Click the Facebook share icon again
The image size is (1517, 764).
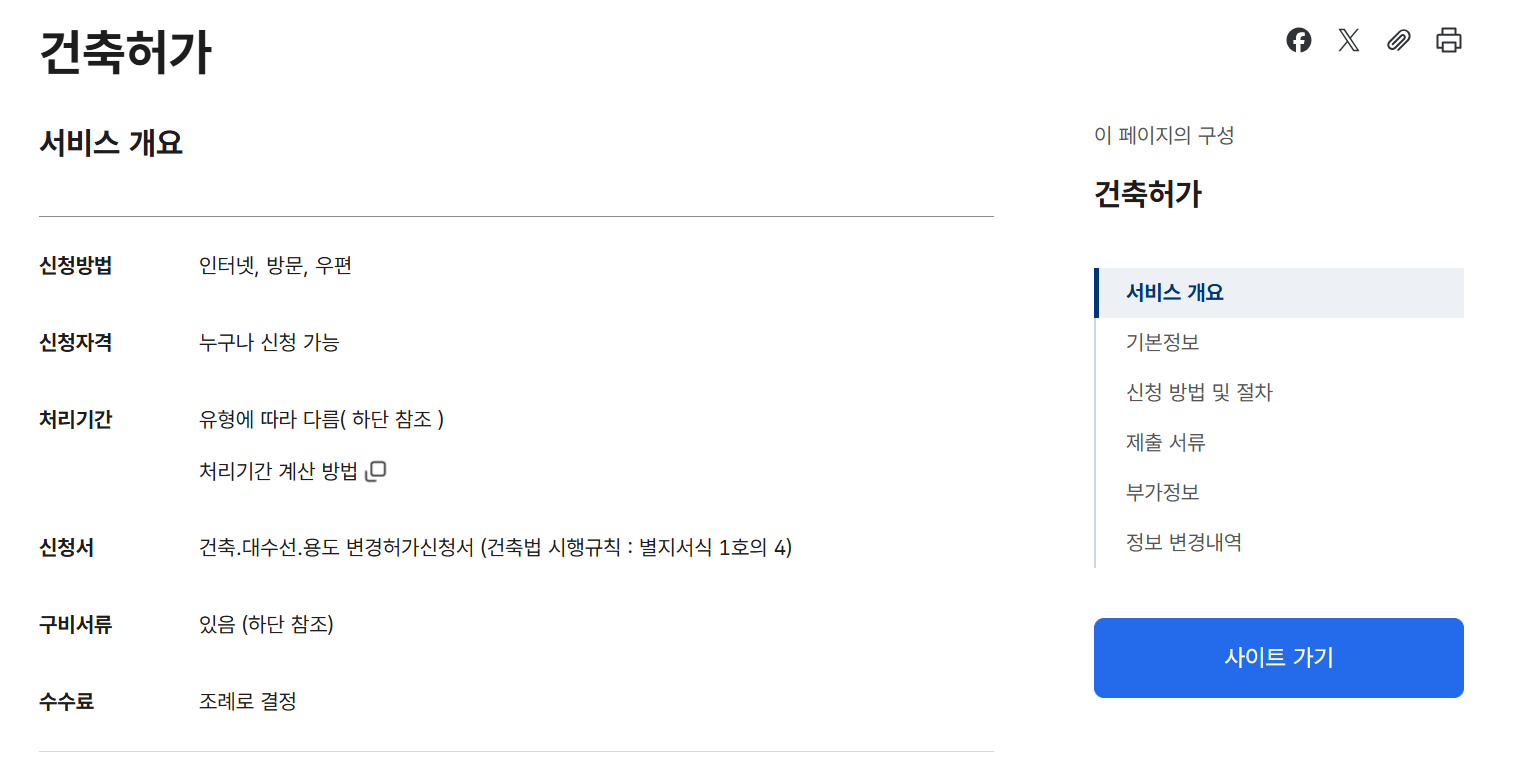(1298, 41)
